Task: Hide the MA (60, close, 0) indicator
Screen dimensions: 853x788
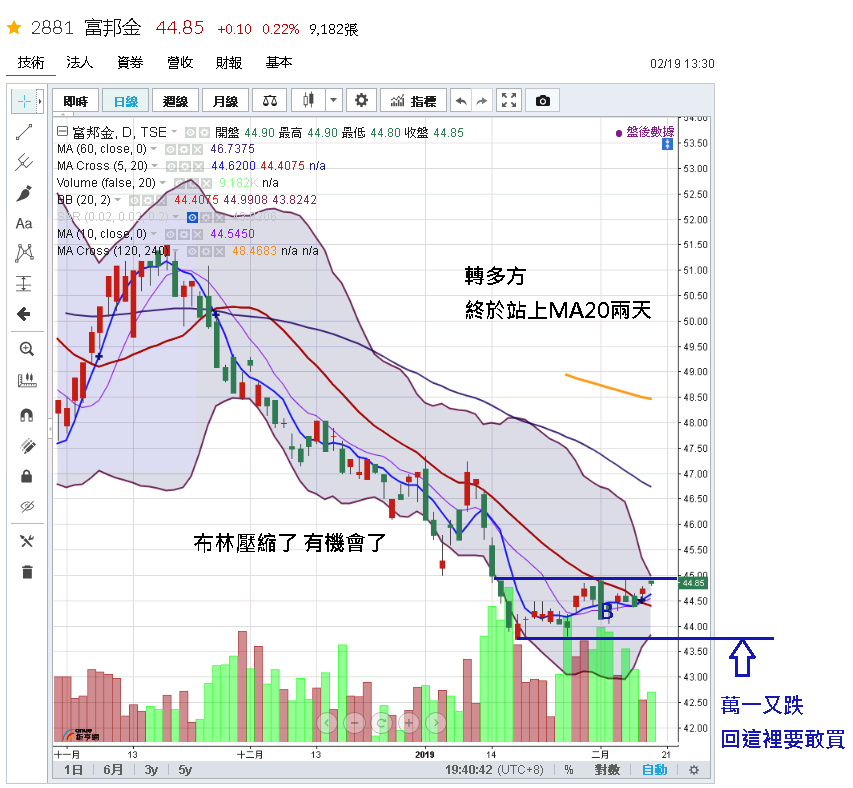Action: [x=170, y=149]
